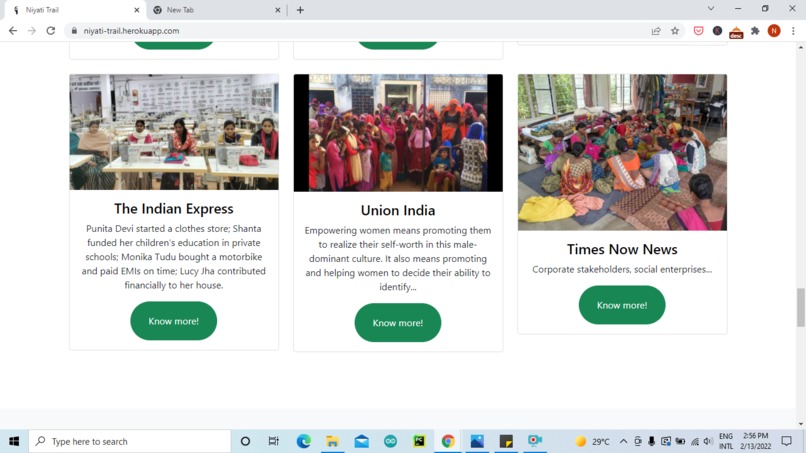
Task: Click the scrollbar up arrow
Action: point(801,47)
